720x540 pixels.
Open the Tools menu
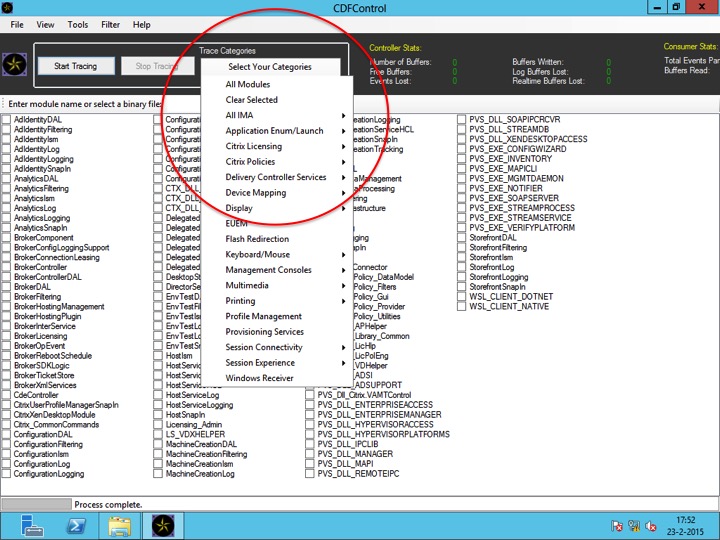point(78,25)
